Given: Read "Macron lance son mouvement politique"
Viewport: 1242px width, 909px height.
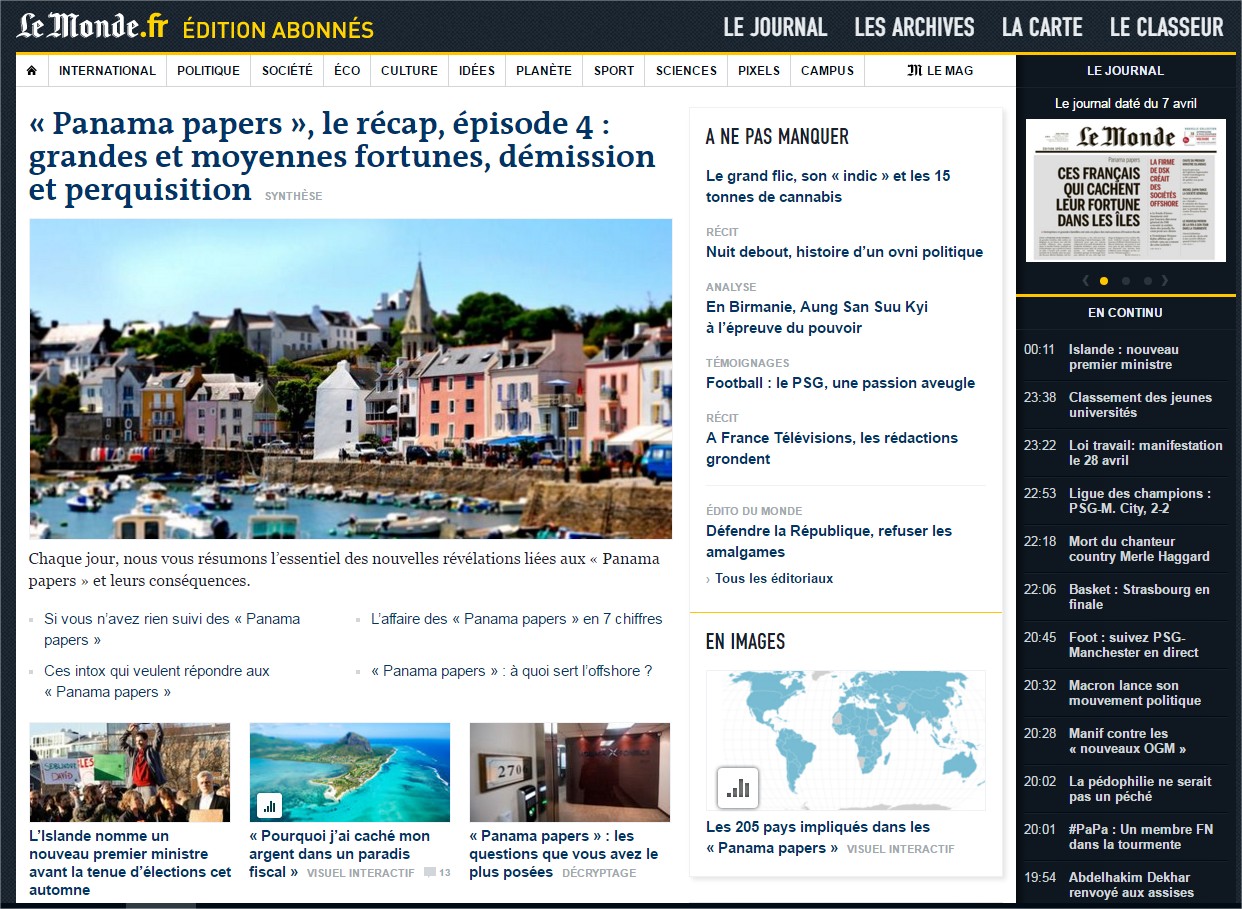Looking at the screenshot, I should [1135, 693].
